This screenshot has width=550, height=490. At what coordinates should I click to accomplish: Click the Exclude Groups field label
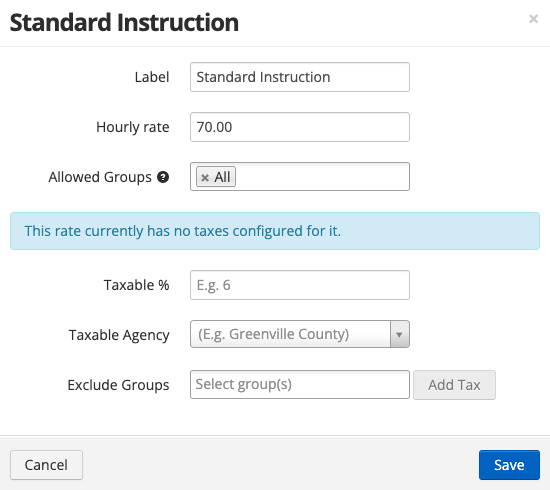tap(118, 385)
